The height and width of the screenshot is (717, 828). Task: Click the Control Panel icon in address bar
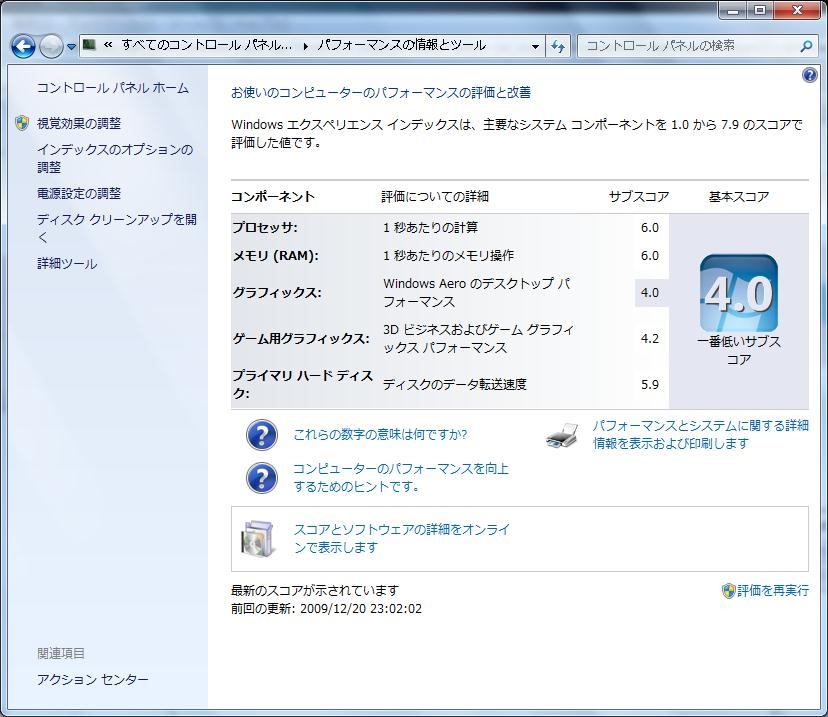click(89, 45)
